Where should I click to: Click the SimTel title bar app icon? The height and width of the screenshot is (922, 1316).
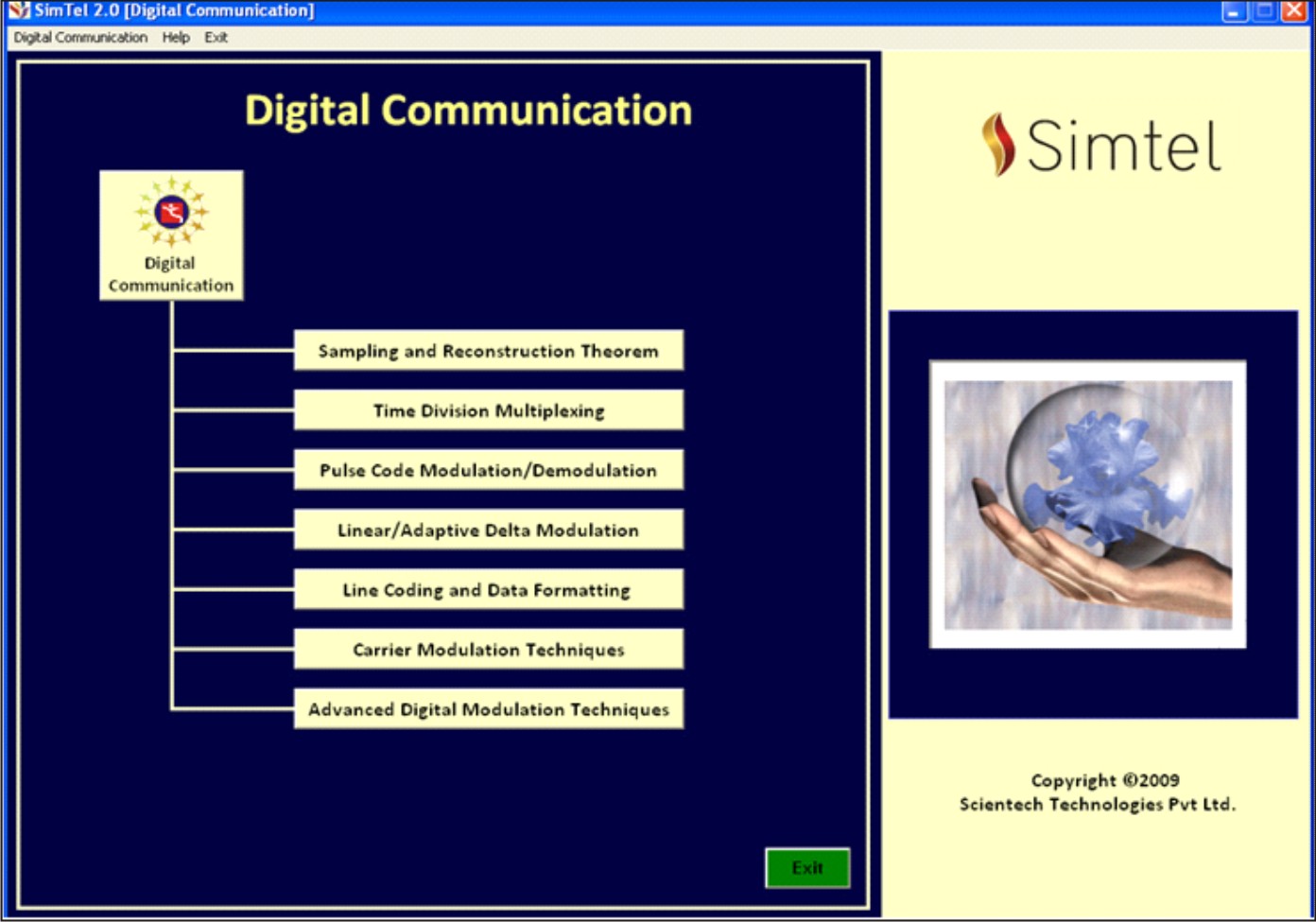coord(18,10)
